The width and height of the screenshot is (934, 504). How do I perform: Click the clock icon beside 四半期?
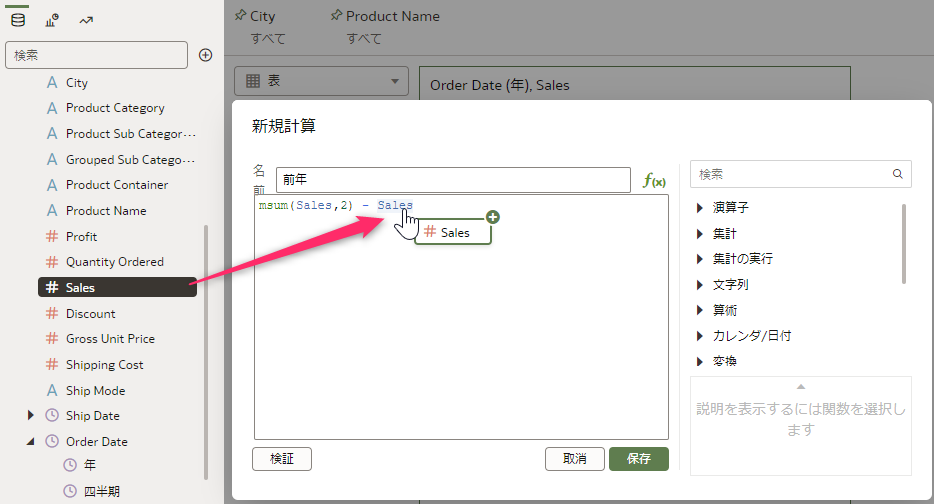click(70, 491)
